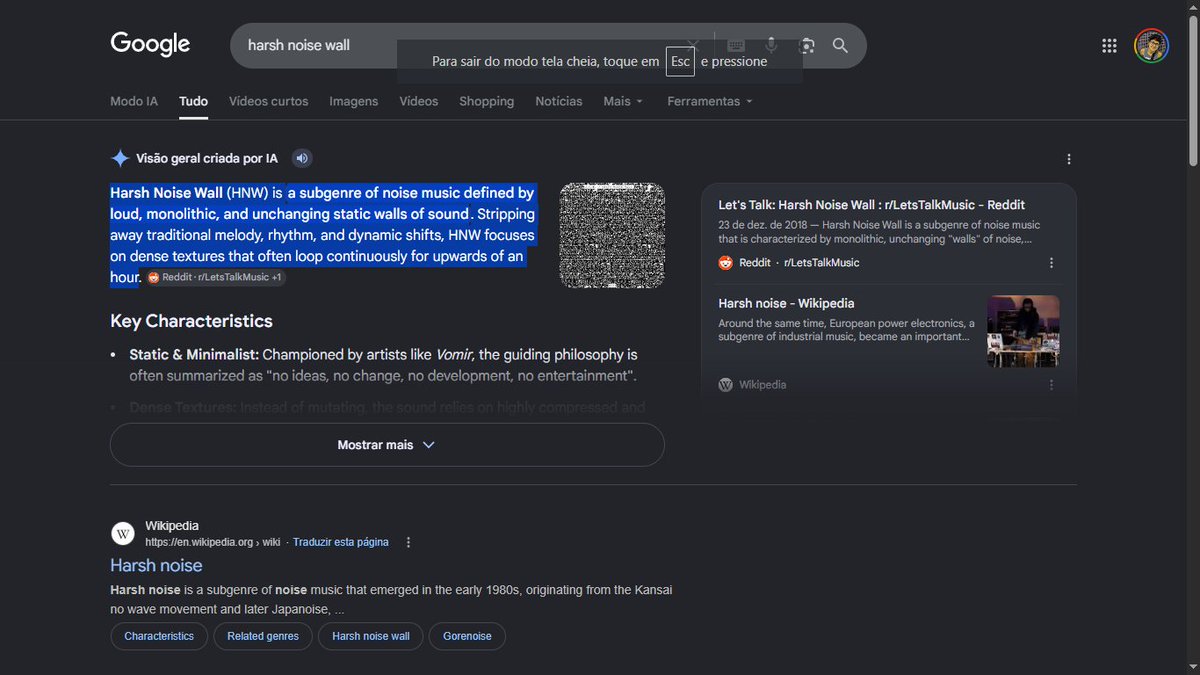Click the Reddit r/LetsTalkMusic +1 citation chip

[215, 277]
